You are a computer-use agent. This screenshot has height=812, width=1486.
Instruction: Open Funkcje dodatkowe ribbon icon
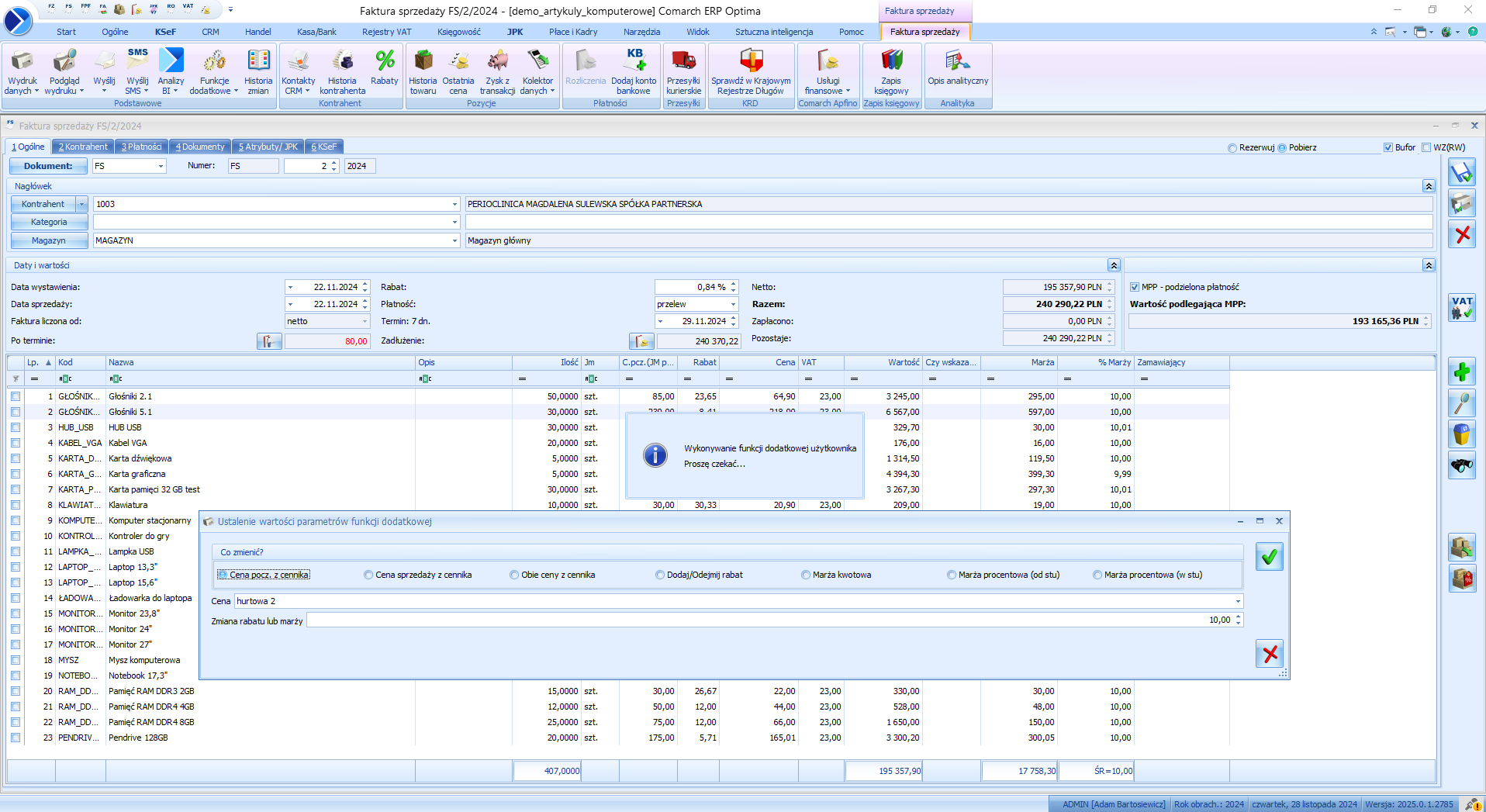[214, 71]
